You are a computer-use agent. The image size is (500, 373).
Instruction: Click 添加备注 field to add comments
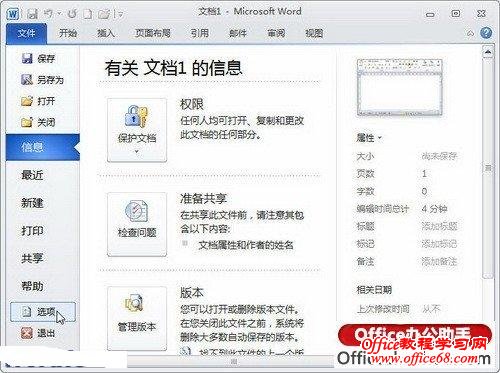point(439,261)
